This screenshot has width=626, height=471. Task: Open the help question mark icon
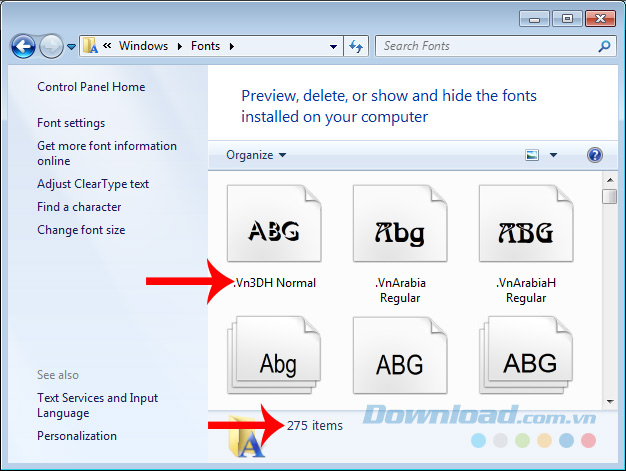click(595, 155)
